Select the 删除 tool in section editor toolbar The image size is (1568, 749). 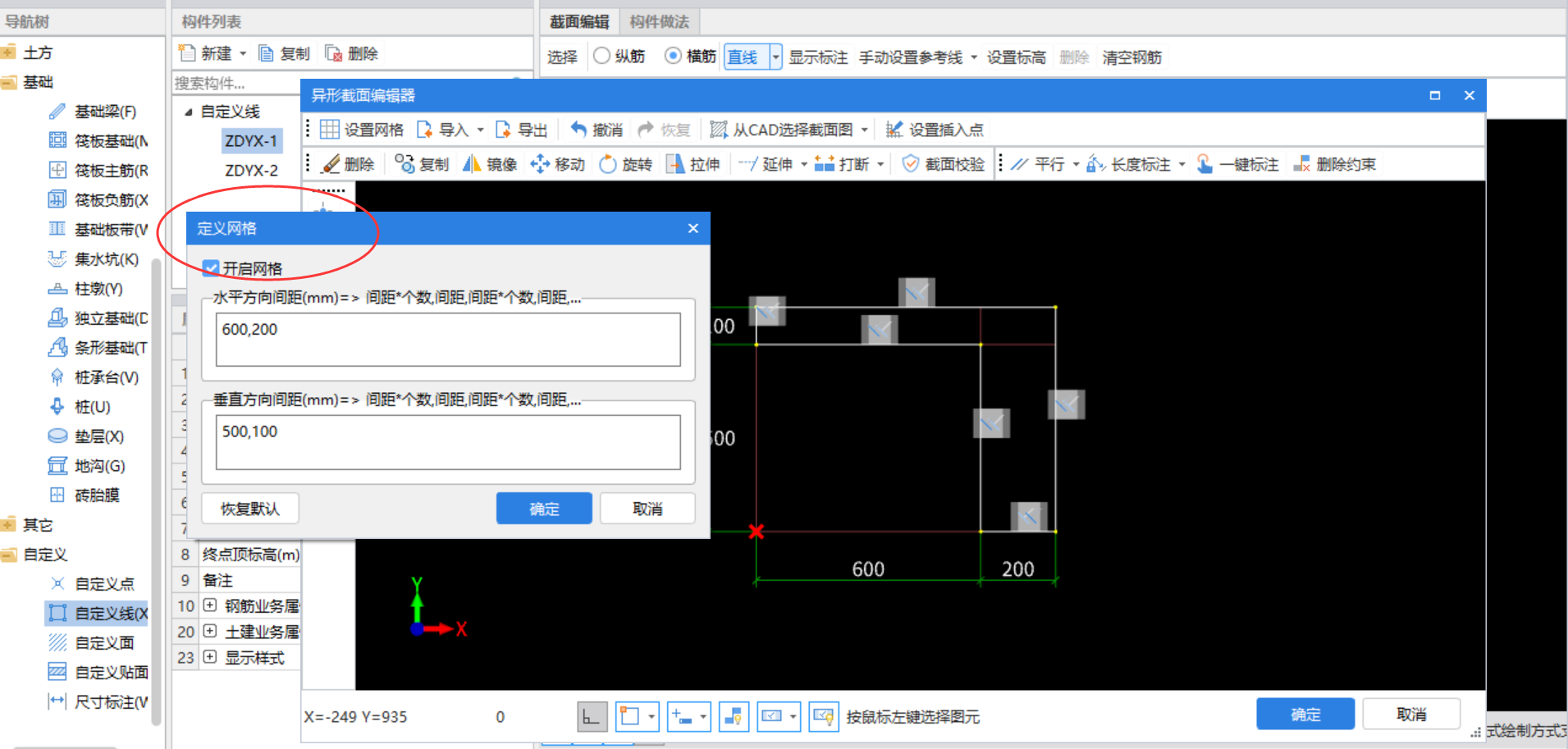click(348, 164)
